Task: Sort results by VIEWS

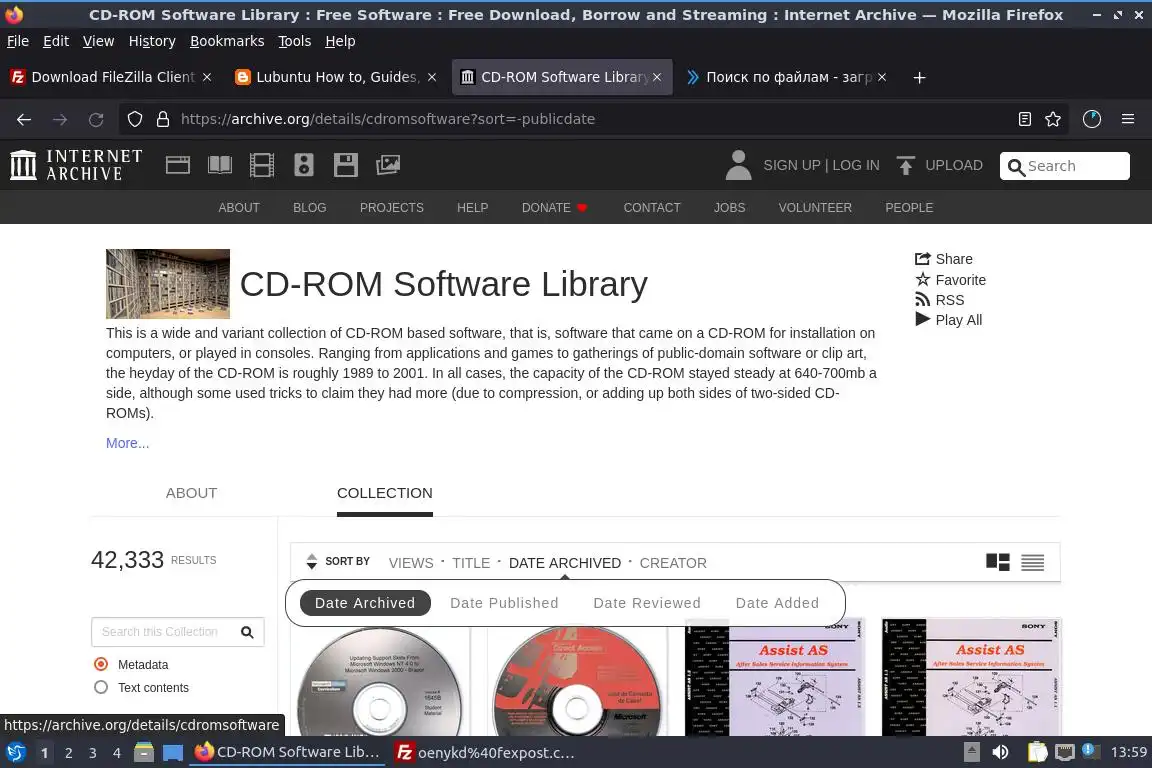Action: tap(411, 563)
